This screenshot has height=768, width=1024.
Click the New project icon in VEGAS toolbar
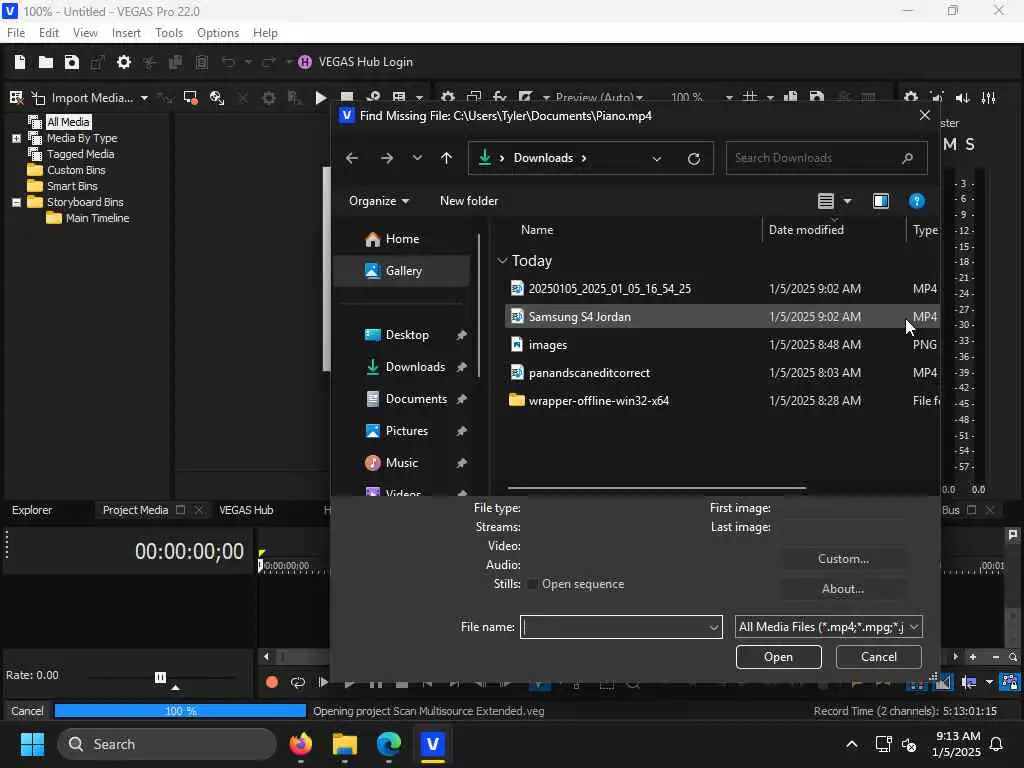click(20, 62)
